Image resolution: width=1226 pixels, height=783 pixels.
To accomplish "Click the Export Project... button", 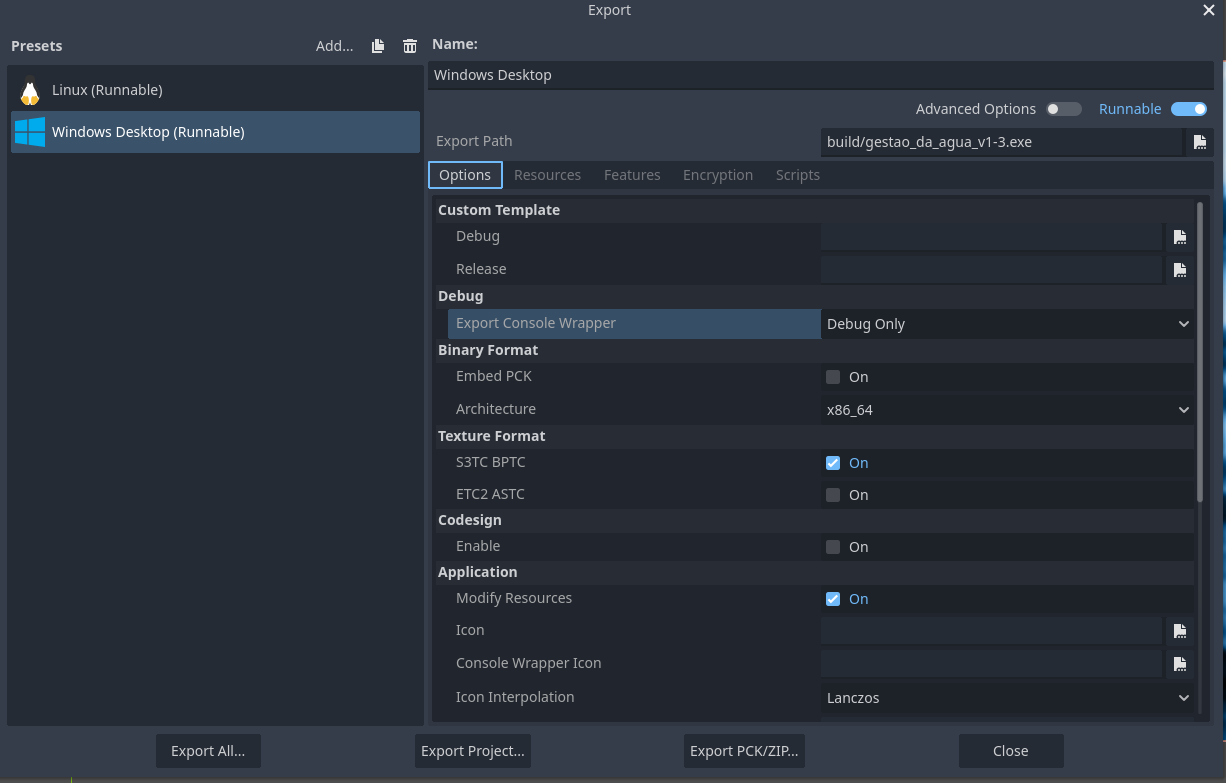I will pos(472,751).
